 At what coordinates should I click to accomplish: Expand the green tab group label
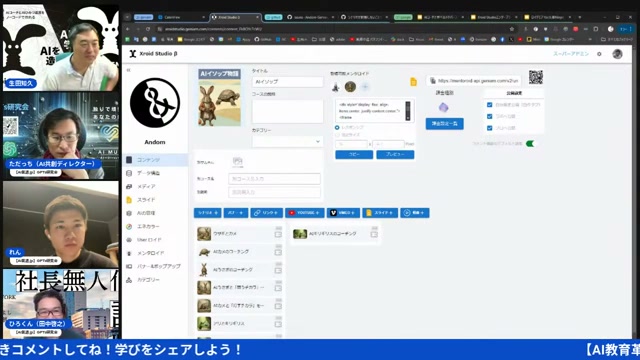(x=403, y=17)
